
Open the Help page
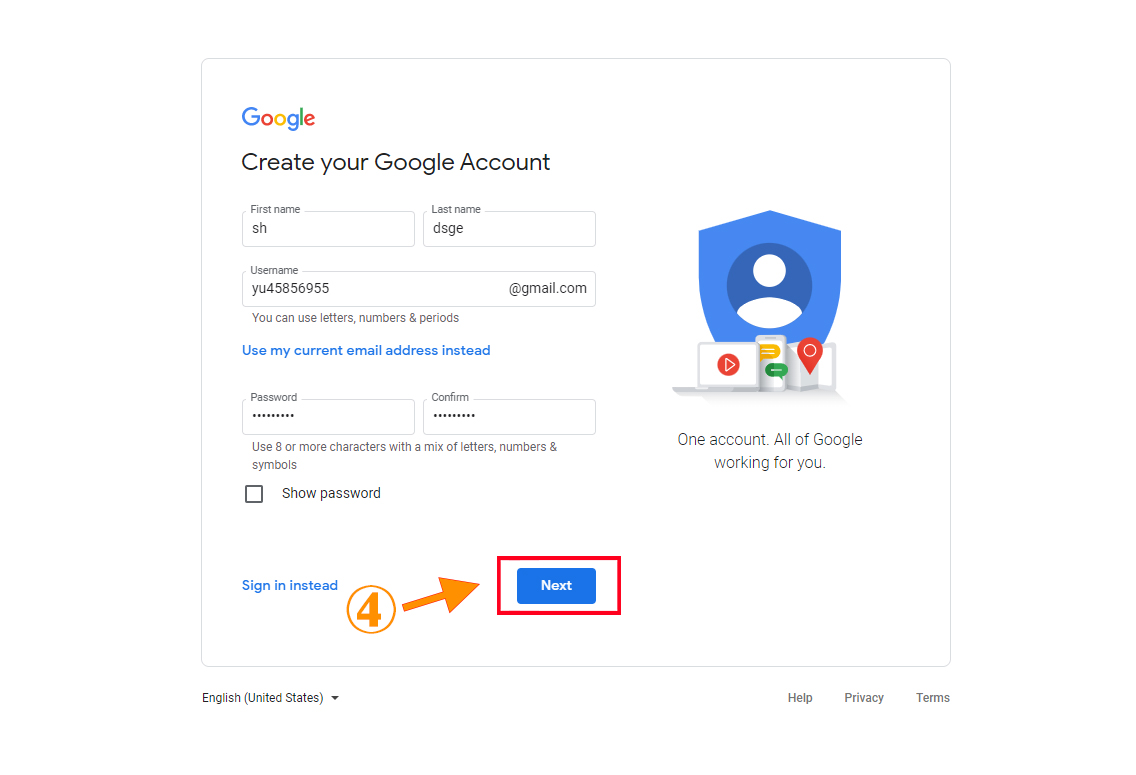pos(800,697)
